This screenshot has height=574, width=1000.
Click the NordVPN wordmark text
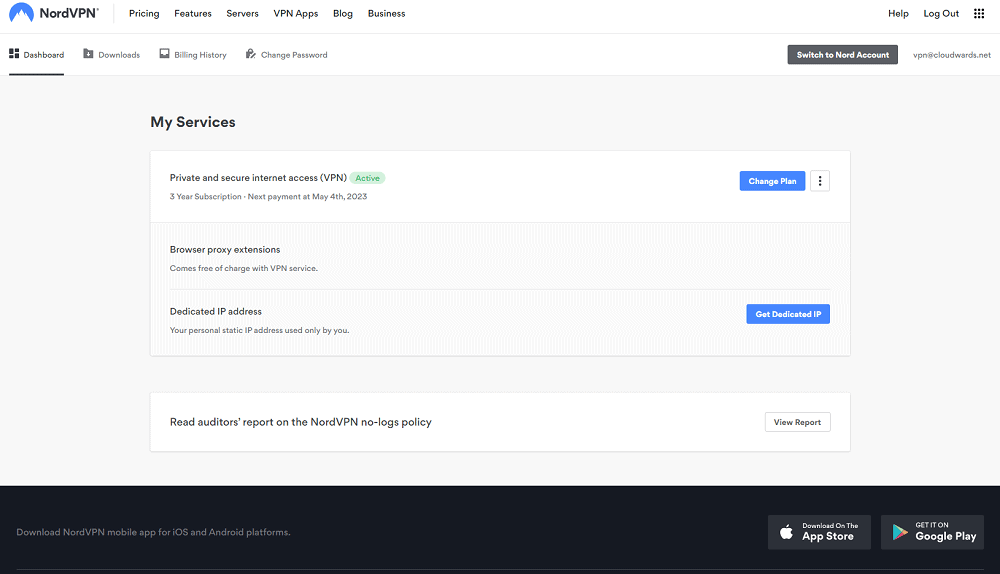(x=69, y=13)
